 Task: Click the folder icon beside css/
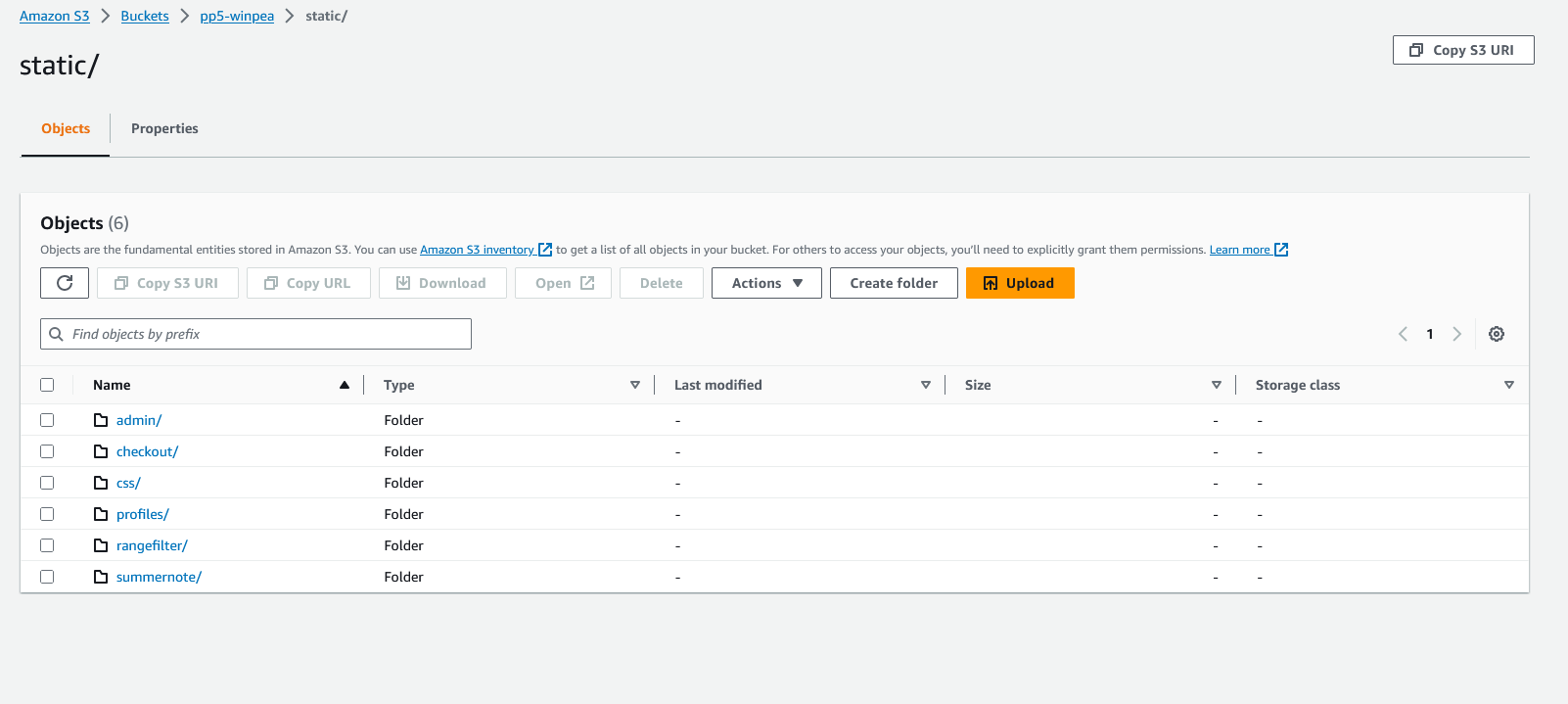tap(101, 483)
